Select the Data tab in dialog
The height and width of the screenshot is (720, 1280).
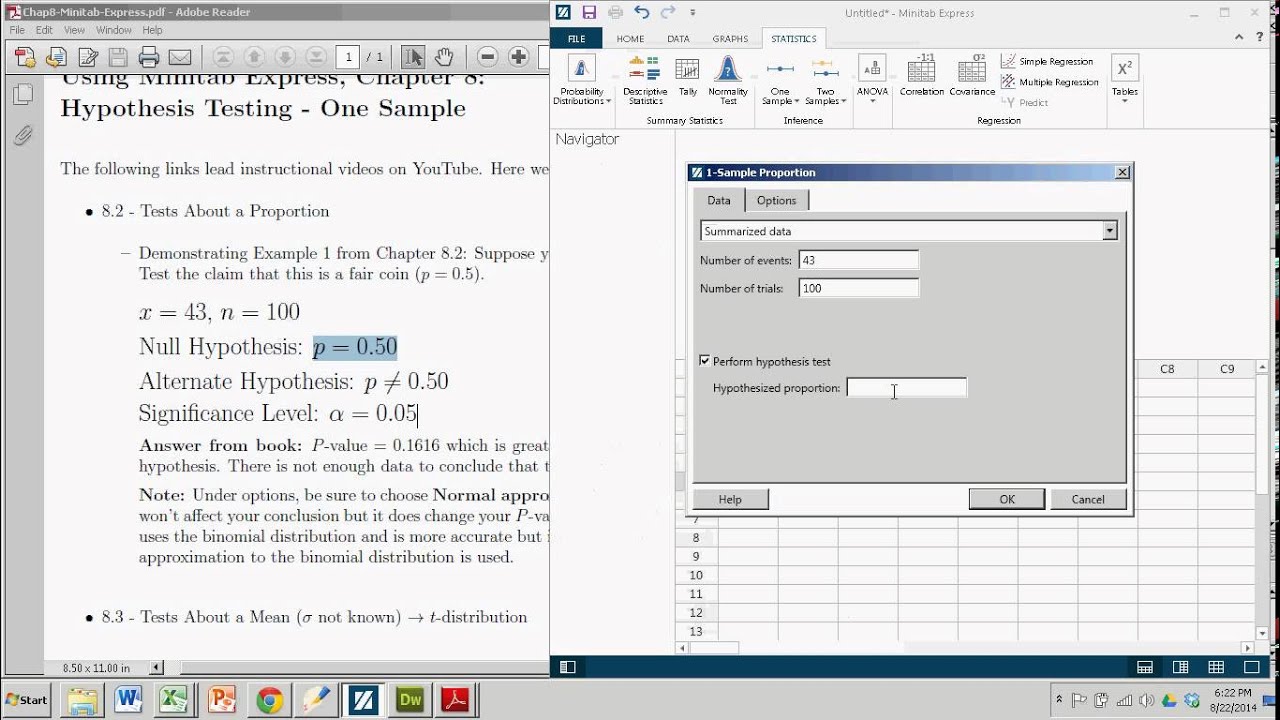tap(719, 200)
